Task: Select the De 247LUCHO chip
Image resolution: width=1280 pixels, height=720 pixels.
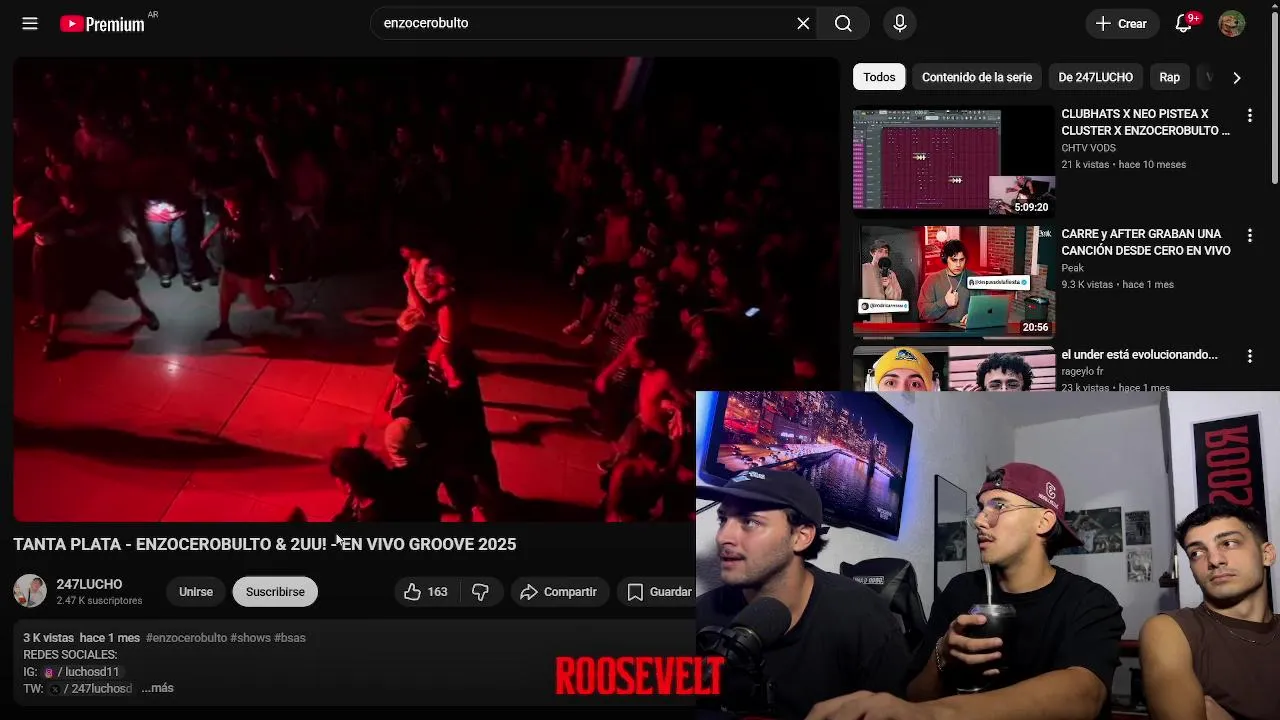Action: (1095, 77)
